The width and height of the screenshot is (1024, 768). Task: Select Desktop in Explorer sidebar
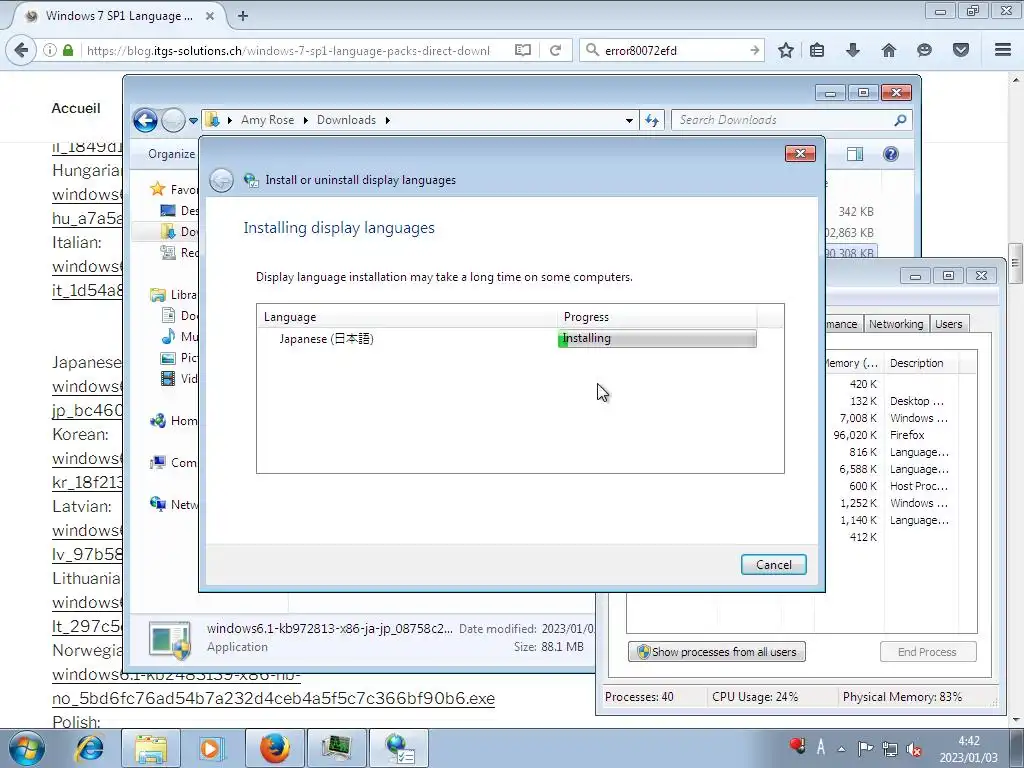pyautogui.click(x=179, y=210)
